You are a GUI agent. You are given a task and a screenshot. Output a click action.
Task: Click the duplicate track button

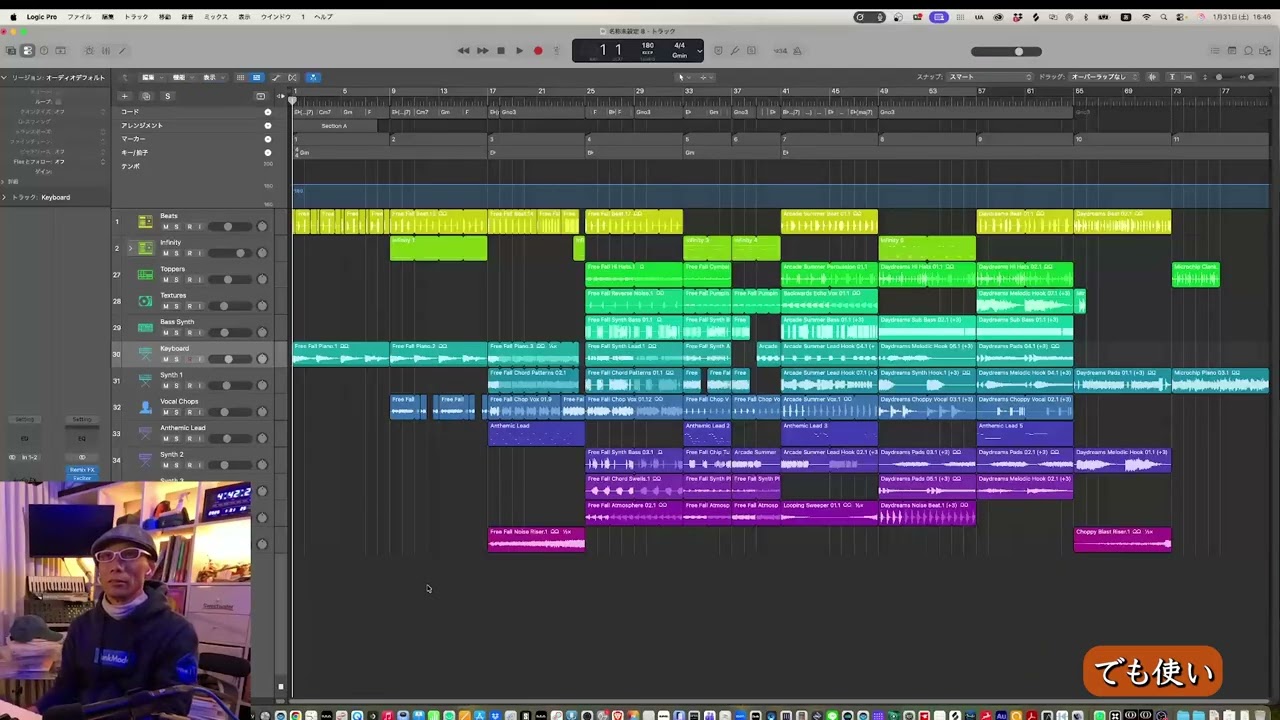point(146,96)
